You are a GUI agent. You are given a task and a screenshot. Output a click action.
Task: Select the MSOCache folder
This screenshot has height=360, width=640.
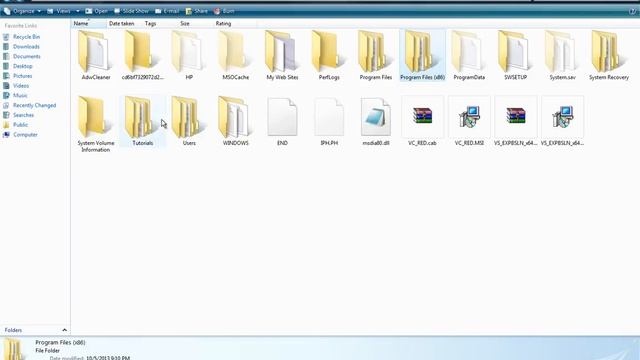(236, 55)
